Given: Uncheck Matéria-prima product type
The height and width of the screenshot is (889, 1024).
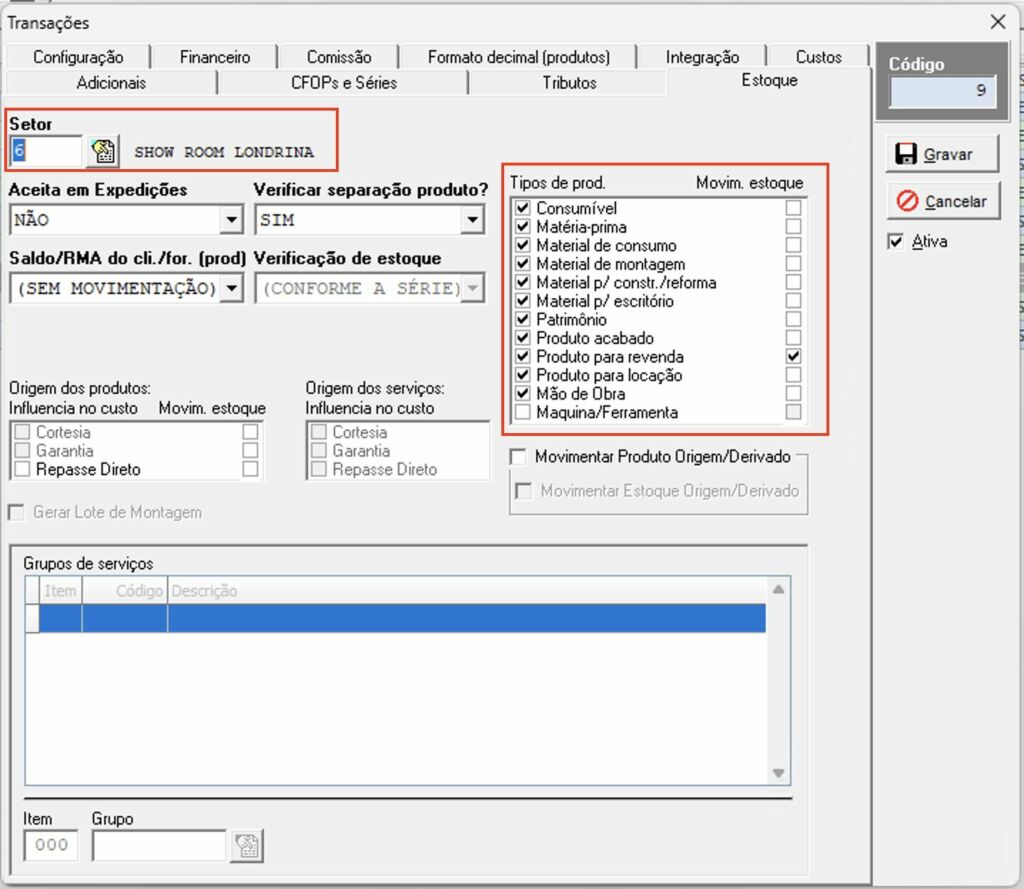Looking at the screenshot, I should click(x=522, y=227).
